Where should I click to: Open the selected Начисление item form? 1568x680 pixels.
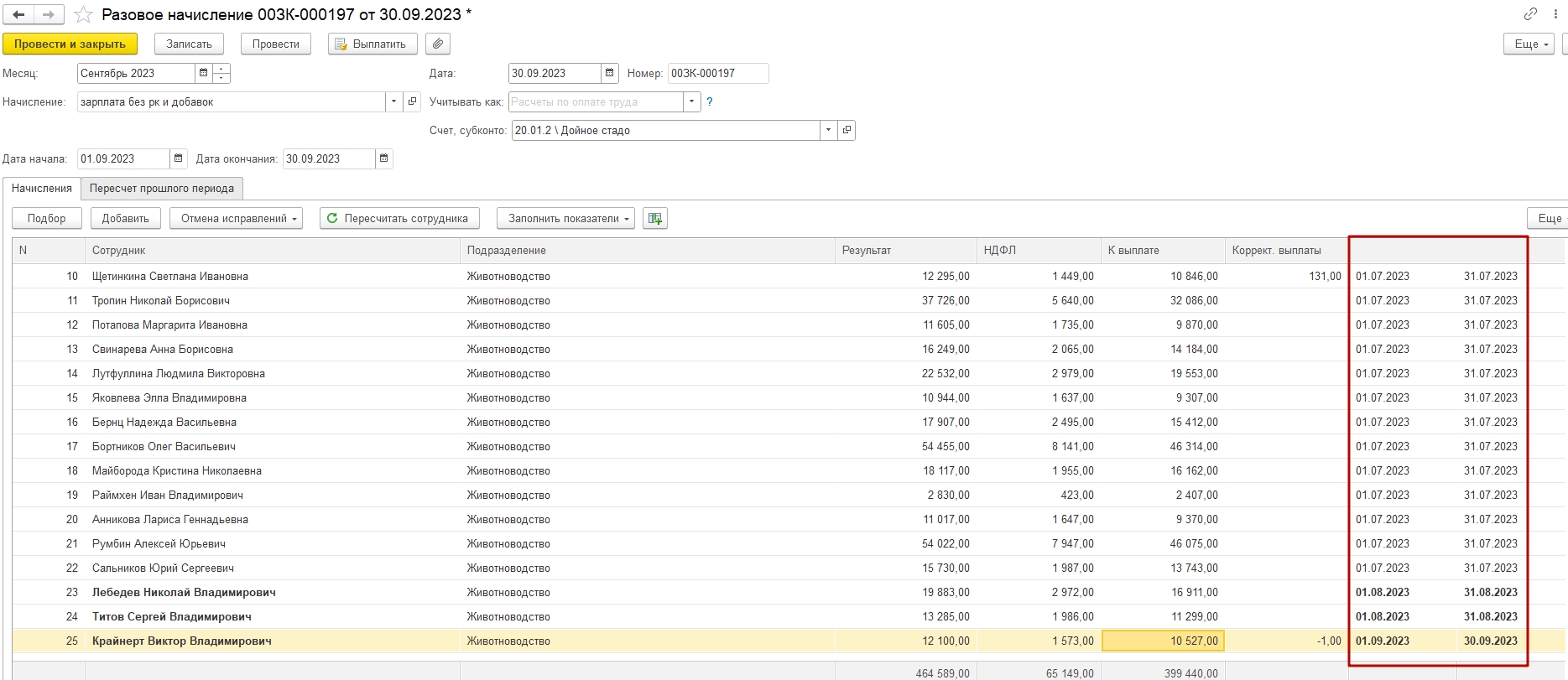pos(412,101)
